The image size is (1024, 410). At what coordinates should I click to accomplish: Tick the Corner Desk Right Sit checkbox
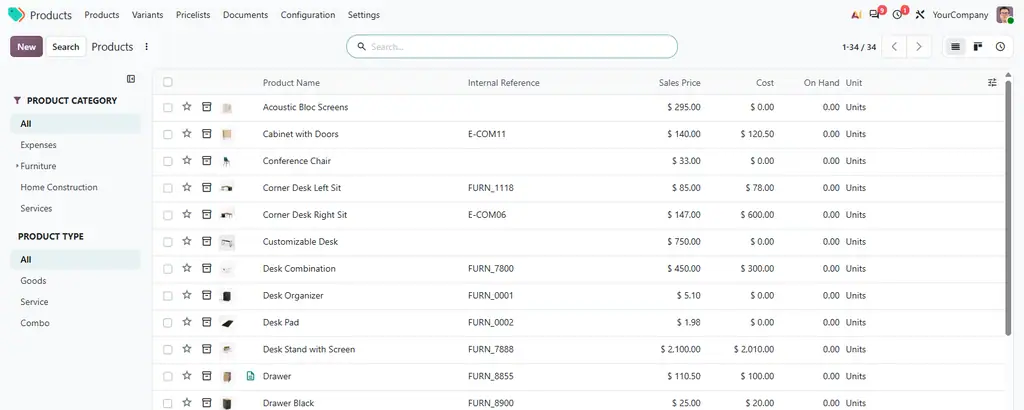click(x=168, y=215)
